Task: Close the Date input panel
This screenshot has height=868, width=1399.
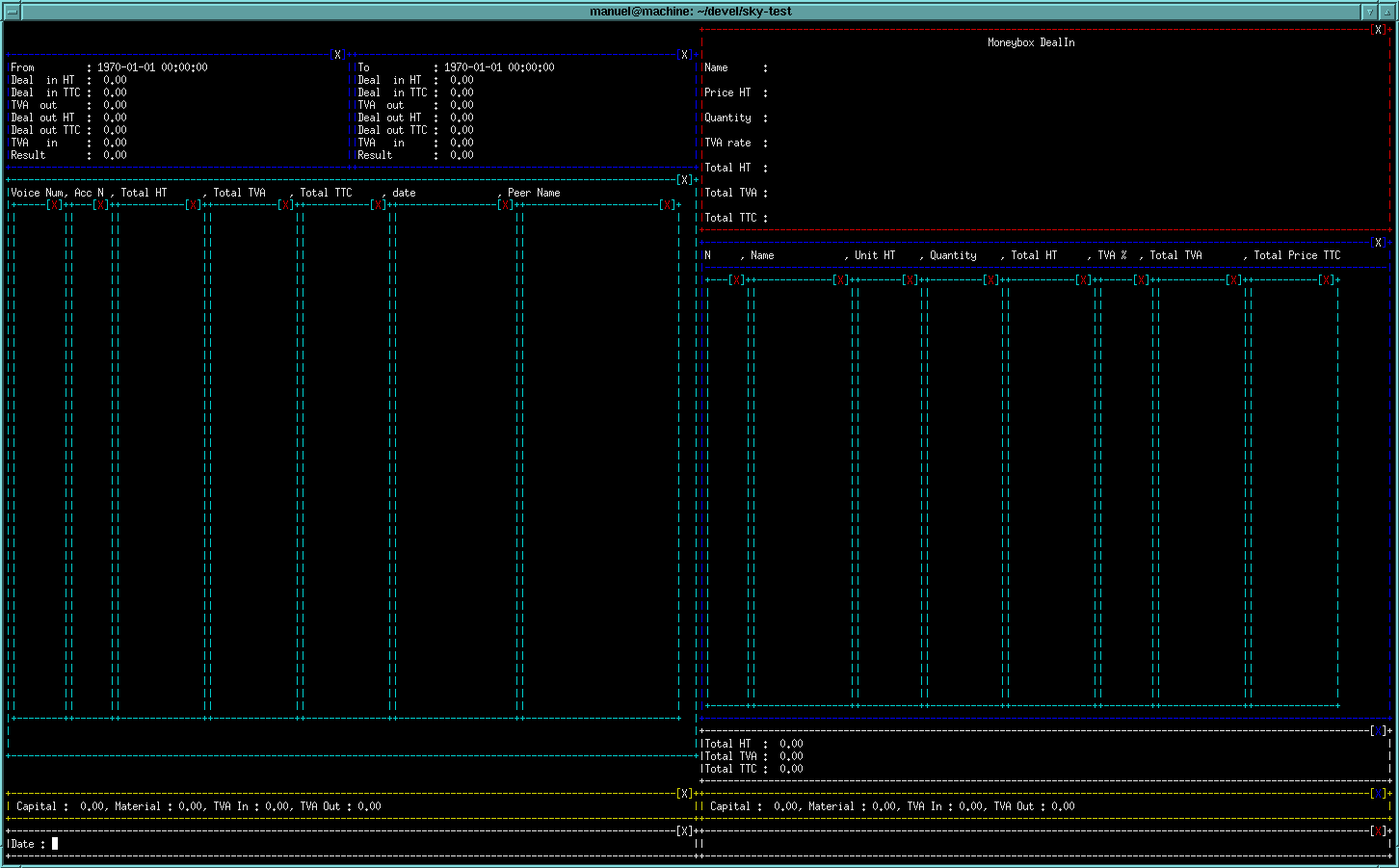Action: [x=684, y=830]
